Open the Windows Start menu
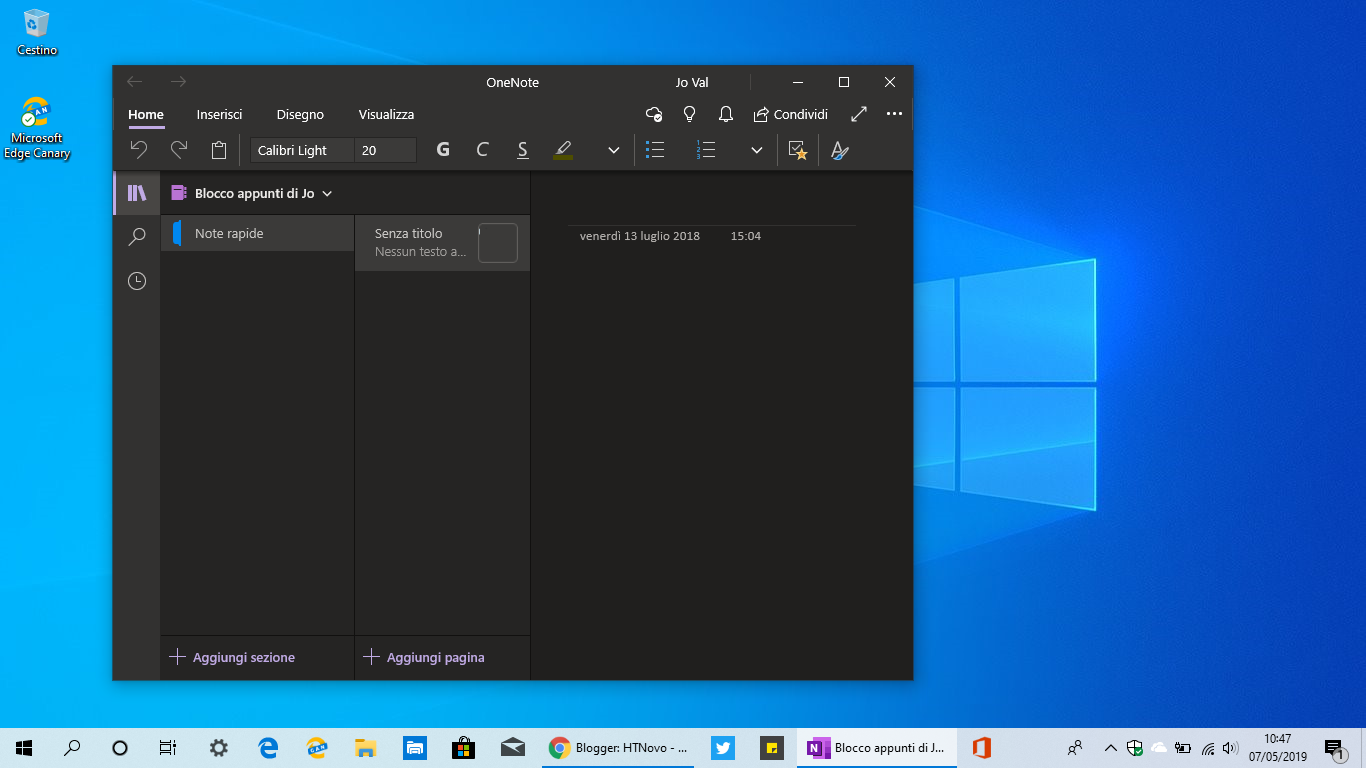Viewport: 1366px width, 768px height. pos(24,747)
